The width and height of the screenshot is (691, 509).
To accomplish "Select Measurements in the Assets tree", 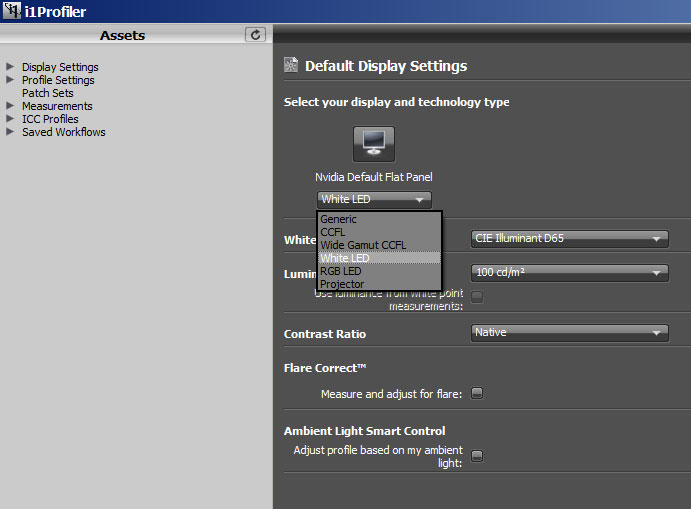I will 57,106.
